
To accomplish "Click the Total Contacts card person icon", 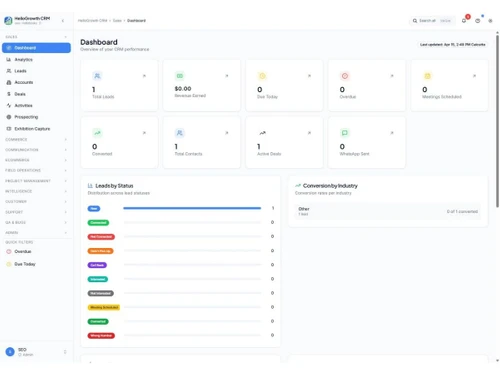I will [x=180, y=133].
